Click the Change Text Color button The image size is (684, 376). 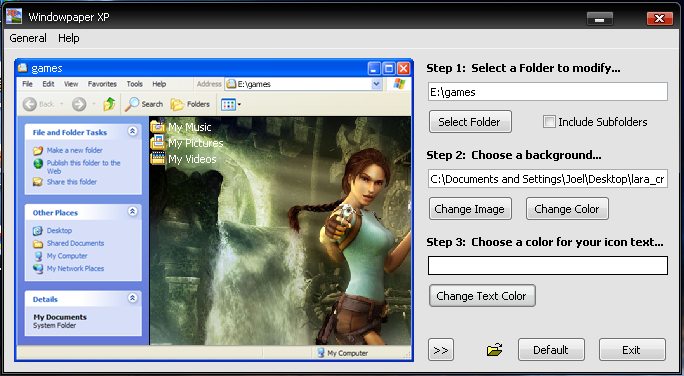click(x=482, y=296)
